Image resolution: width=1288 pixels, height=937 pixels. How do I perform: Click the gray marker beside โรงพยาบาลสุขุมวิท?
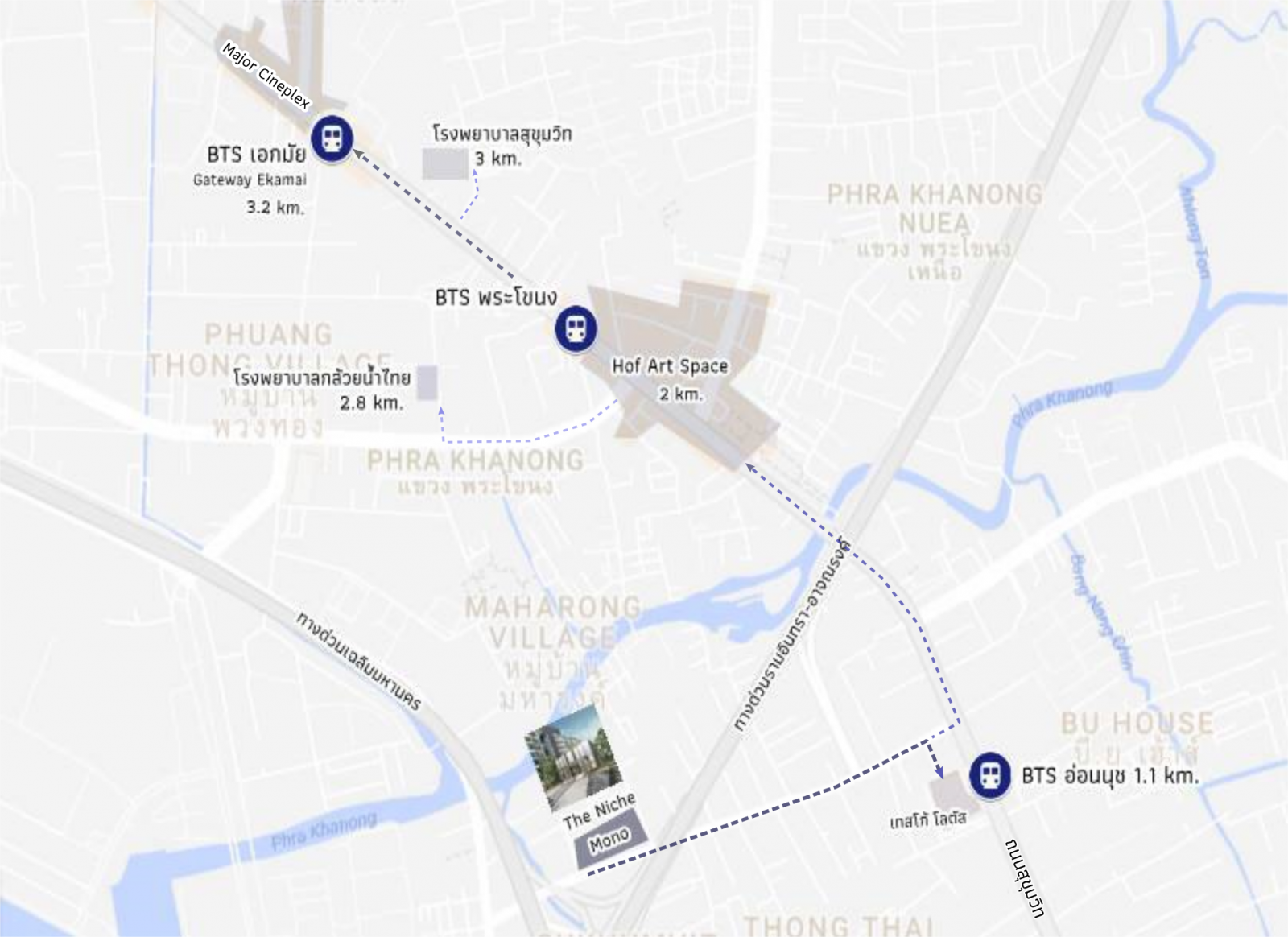click(x=445, y=163)
